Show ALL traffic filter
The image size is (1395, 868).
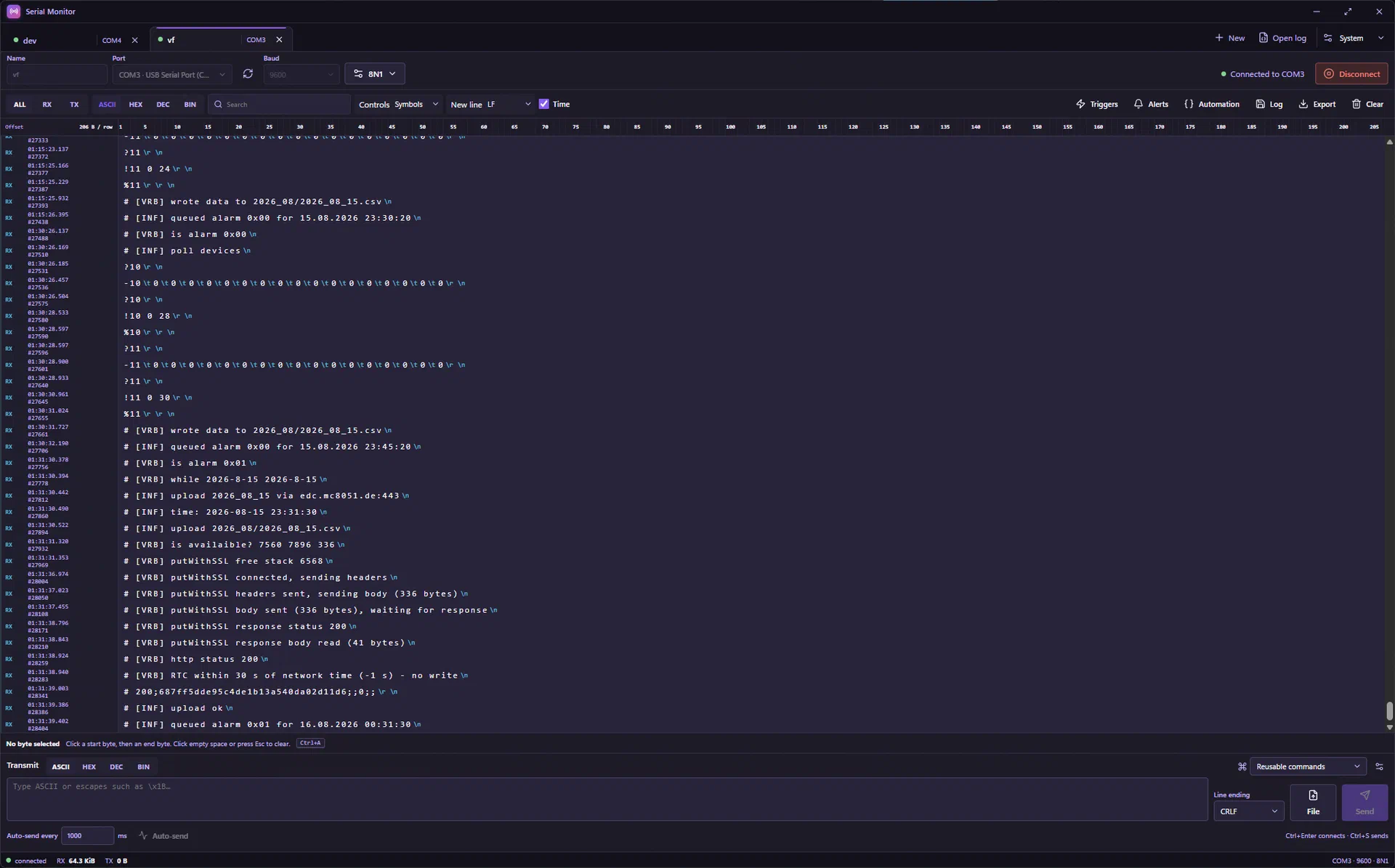(x=20, y=105)
